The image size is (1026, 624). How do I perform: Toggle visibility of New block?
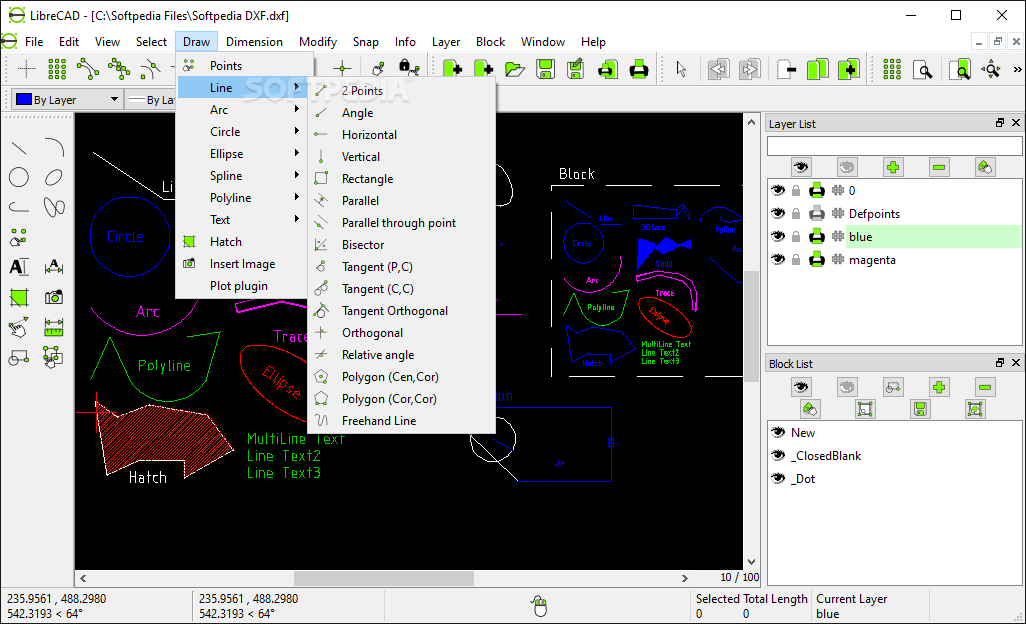[x=778, y=432]
